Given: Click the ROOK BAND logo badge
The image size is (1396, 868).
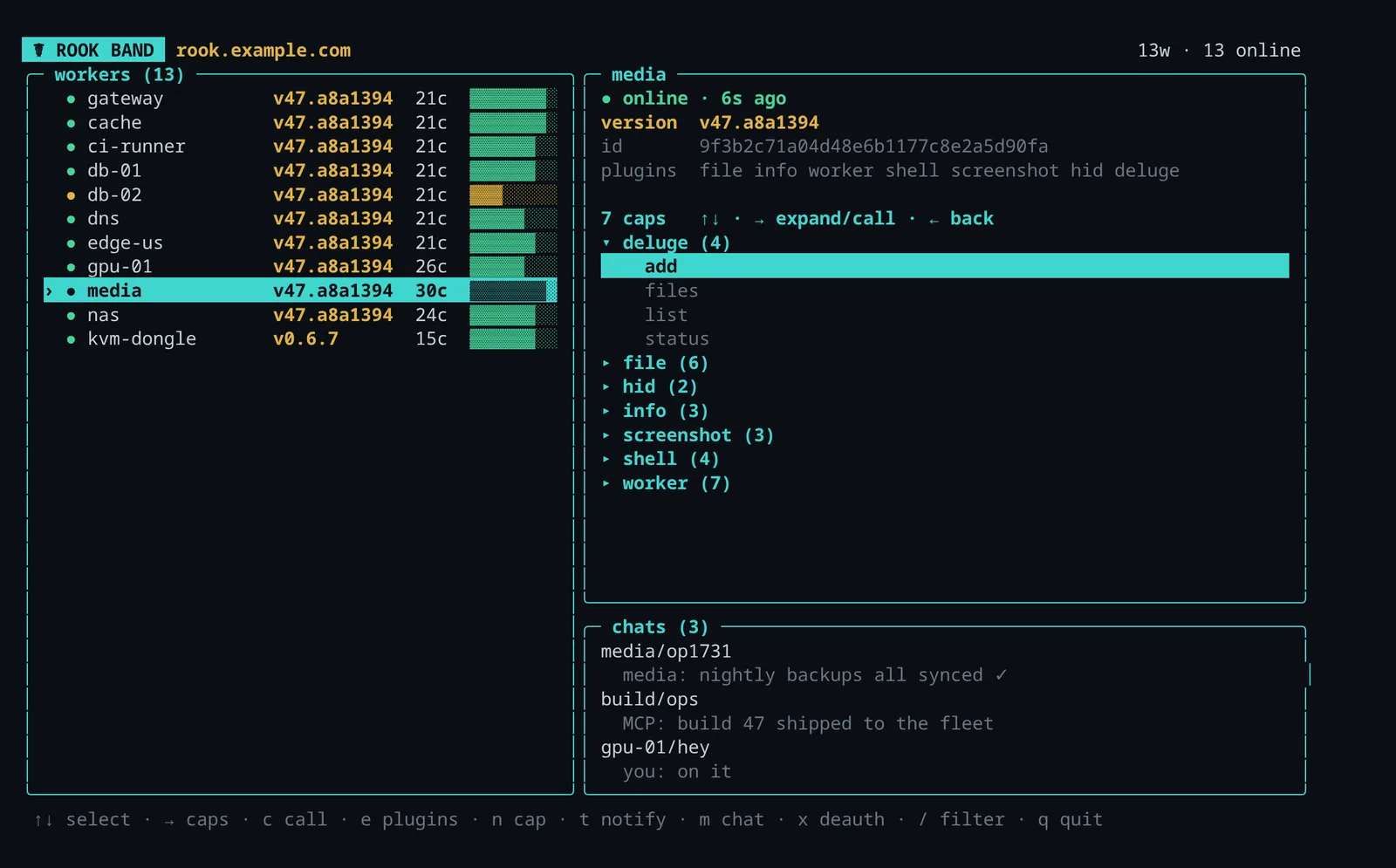Looking at the screenshot, I should coord(93,51).
